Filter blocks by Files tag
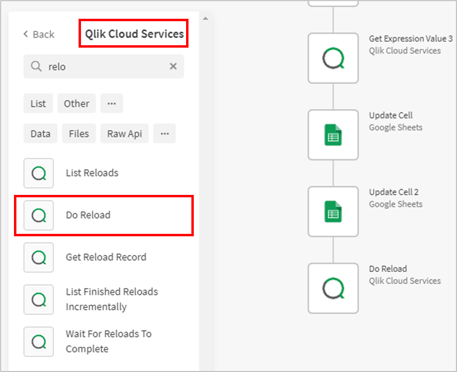This screenshot has width=457, height=372. click(x=79, y=133)
